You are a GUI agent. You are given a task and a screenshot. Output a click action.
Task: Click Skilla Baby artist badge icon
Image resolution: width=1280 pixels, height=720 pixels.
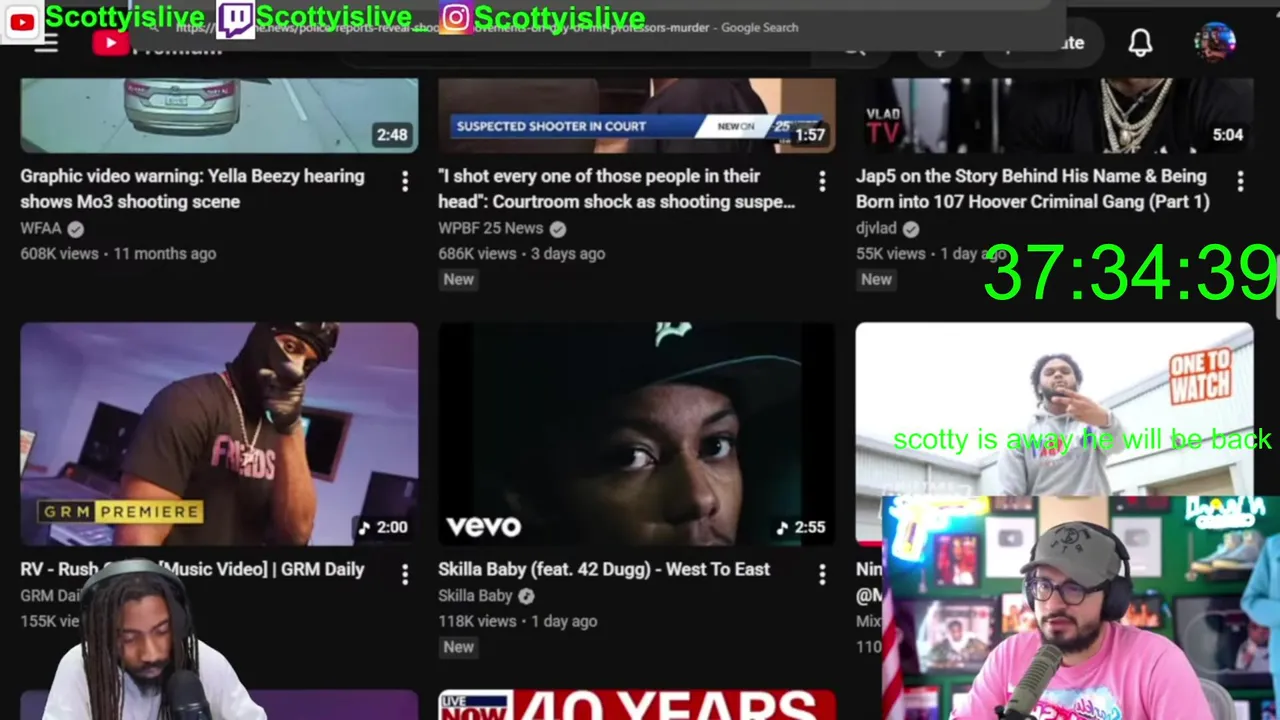(526, 596)
